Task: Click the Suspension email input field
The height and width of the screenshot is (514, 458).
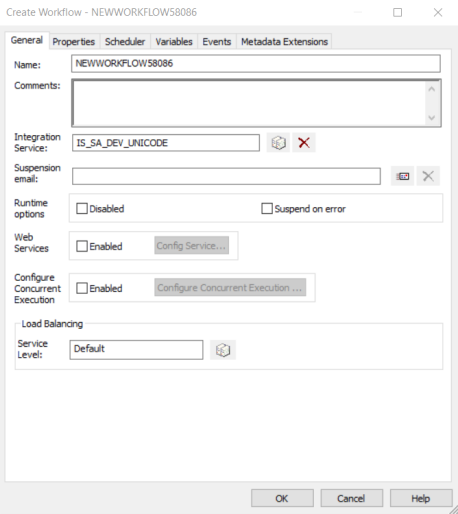Action: [226, 176]
